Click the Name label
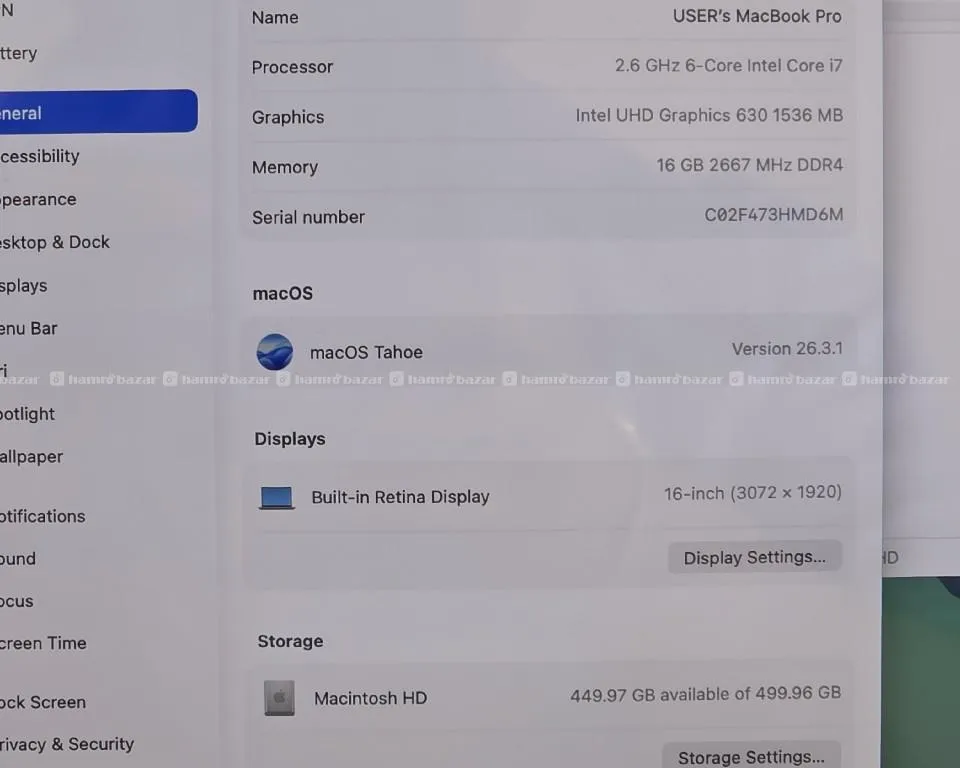Screen dimensions: 960x768 275,17
